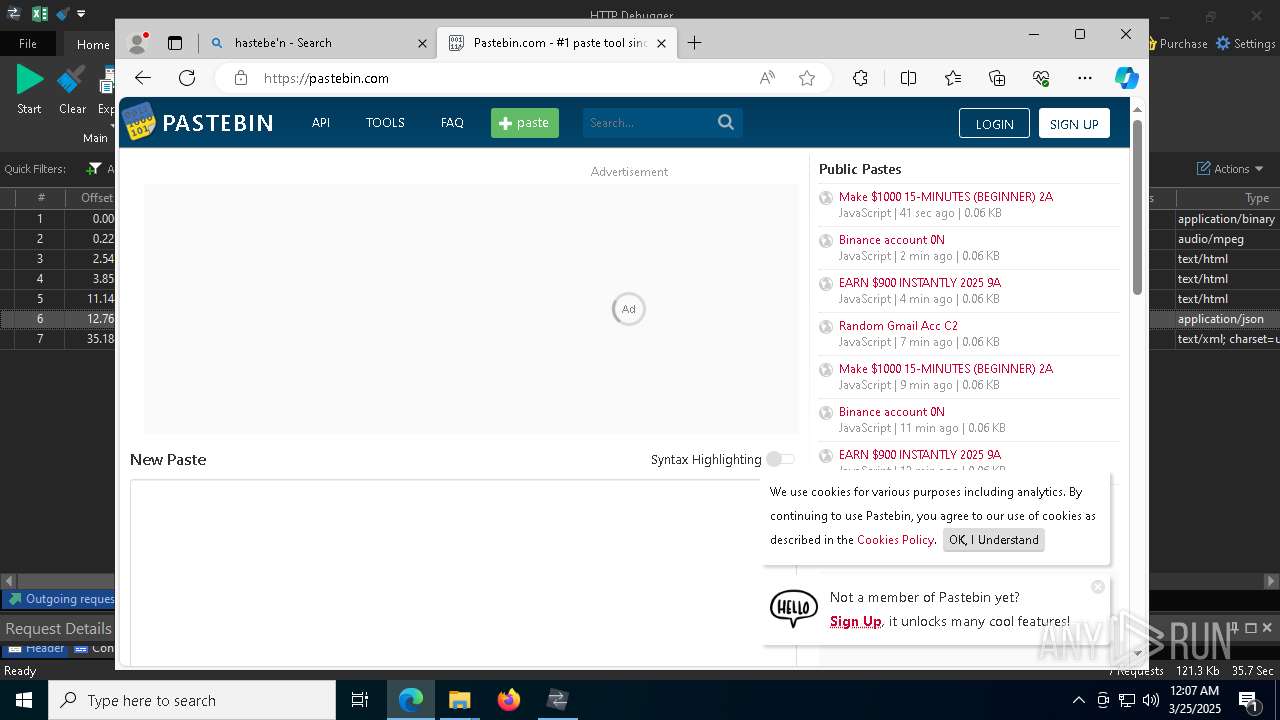This screenshot has height=720, width=1280.
Task: Toggle the Split screen icon
Action: coord(908,78)
